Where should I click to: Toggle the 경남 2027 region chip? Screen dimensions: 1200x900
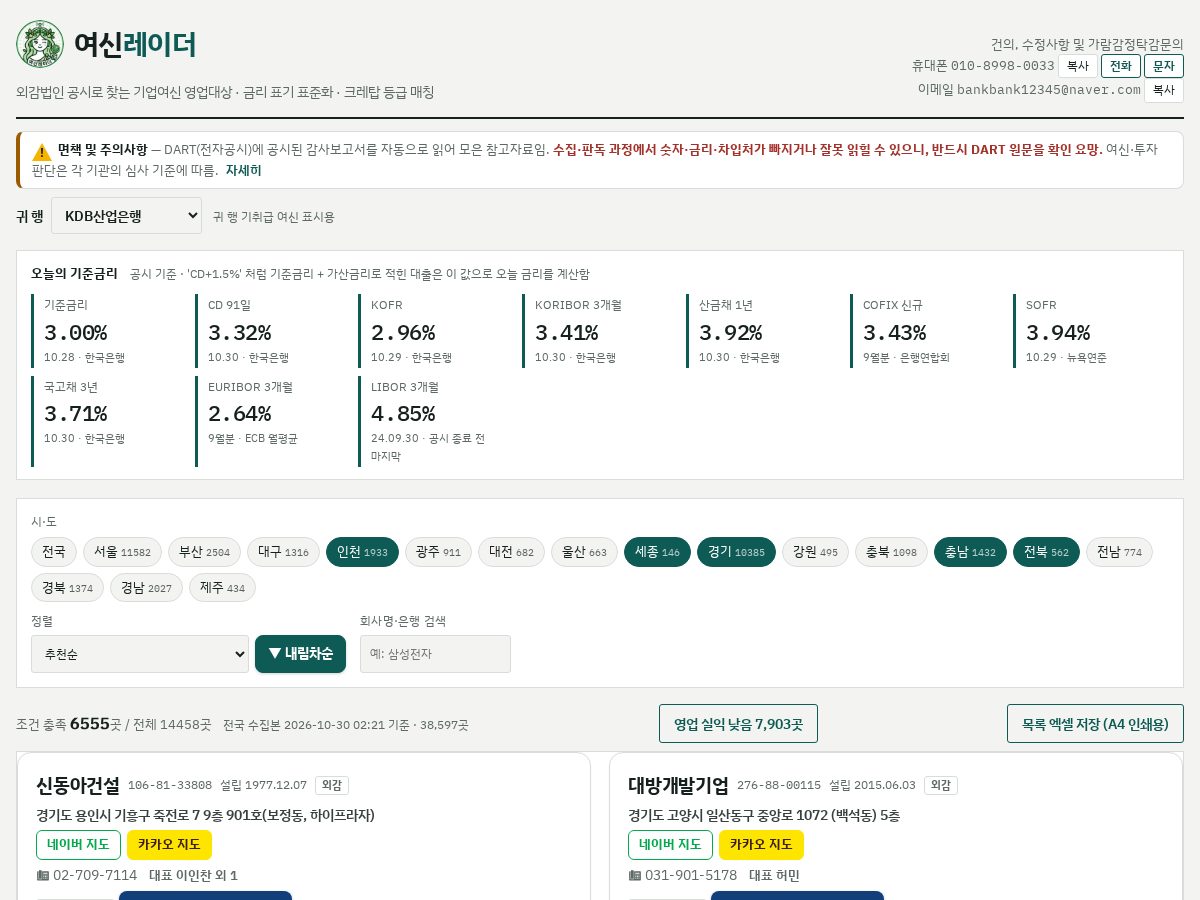(x=146, y=588)
